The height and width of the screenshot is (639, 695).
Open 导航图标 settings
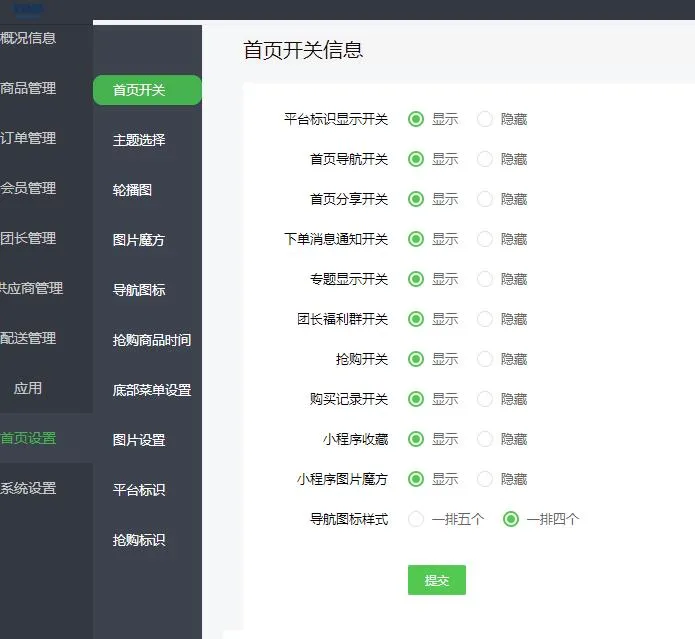pos(139,290)
